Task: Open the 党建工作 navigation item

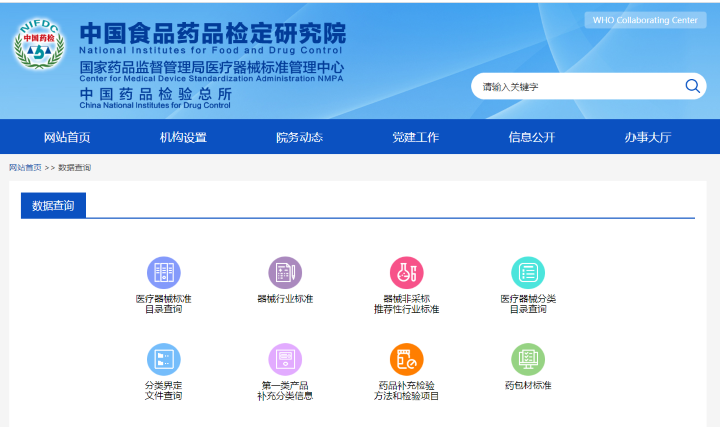Action: click(415, 137)
